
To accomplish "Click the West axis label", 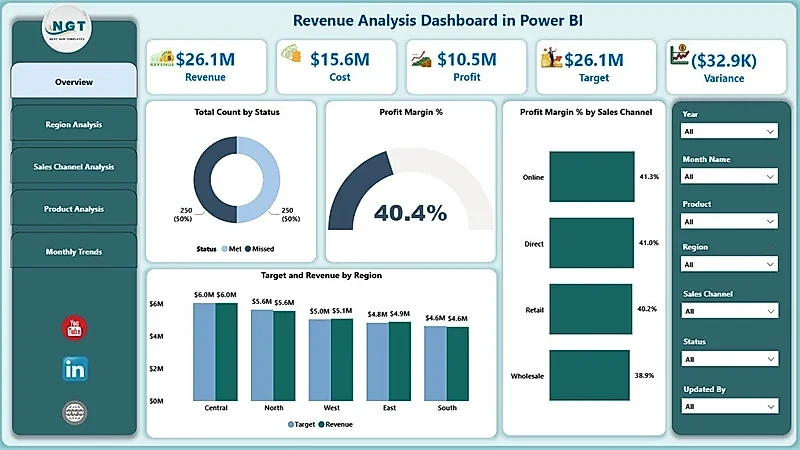I will [x=332, y=408].
